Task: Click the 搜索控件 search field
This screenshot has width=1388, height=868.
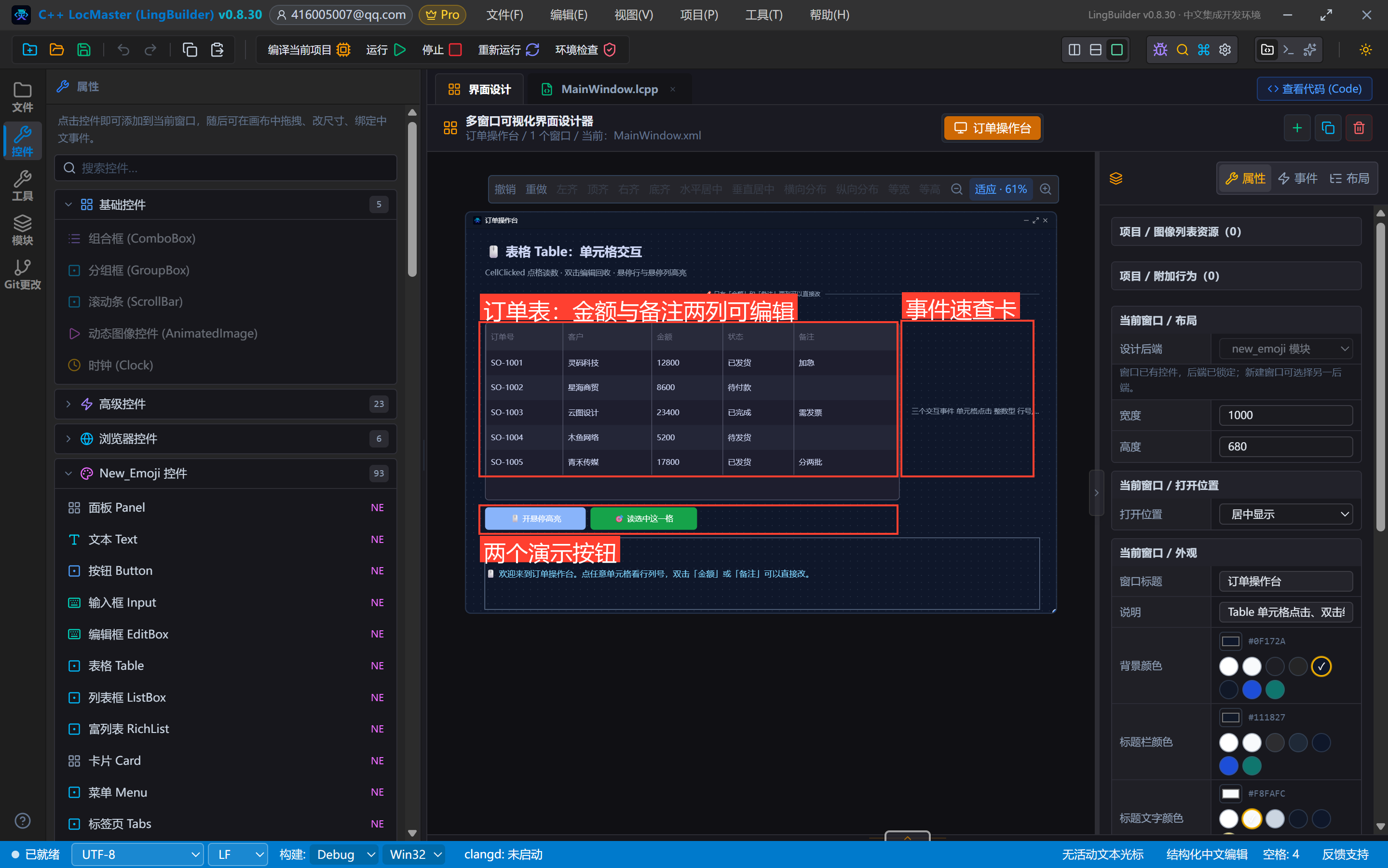Action: tap(226, 168)
